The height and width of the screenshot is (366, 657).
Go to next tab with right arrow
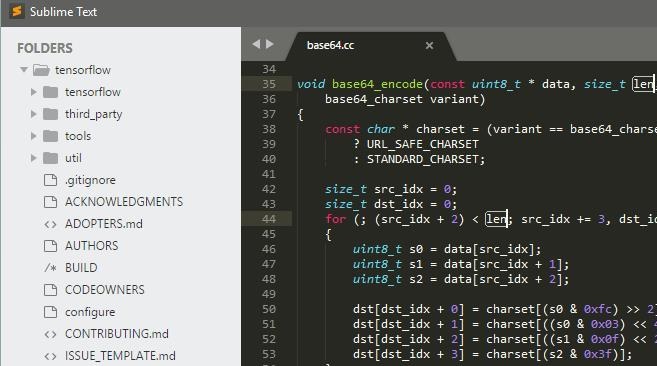click(270, 44)
